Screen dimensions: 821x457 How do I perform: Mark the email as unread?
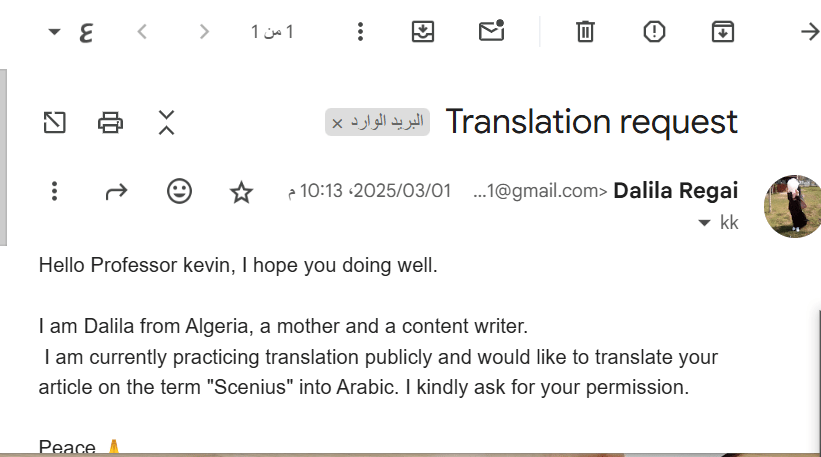click(491, 32)
